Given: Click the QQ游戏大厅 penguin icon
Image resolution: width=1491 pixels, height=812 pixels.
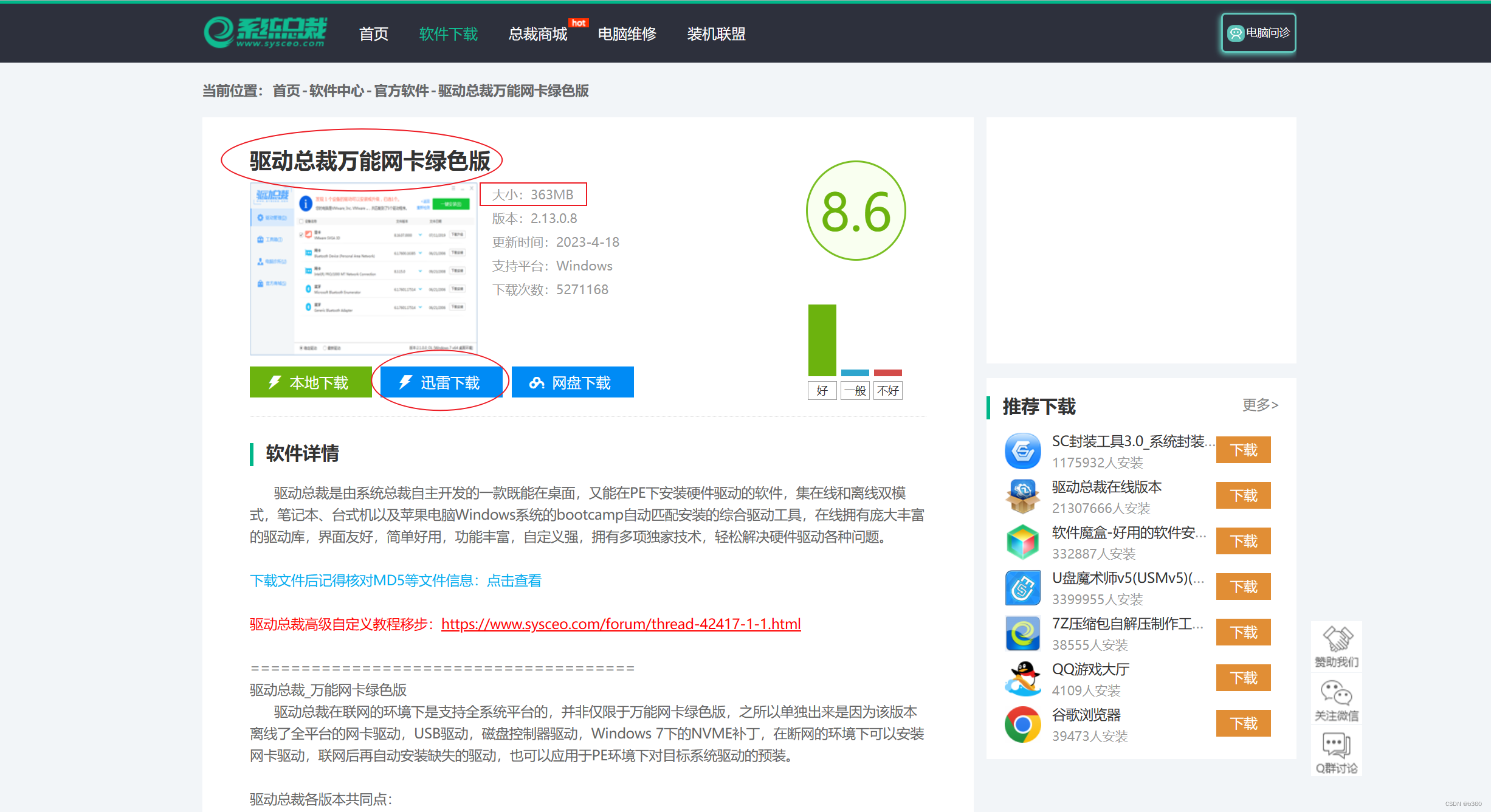Looking at the screenshot, I should click(1022, 679).
